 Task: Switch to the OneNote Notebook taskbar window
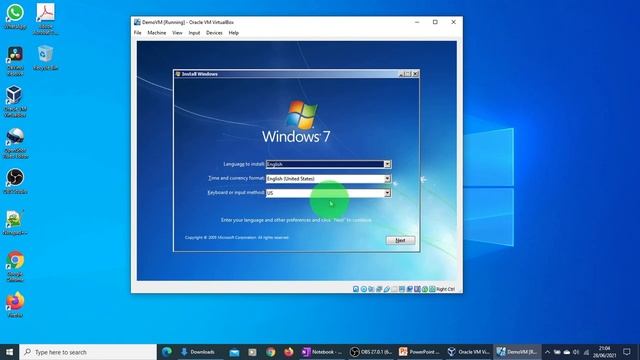click(322, 352)
